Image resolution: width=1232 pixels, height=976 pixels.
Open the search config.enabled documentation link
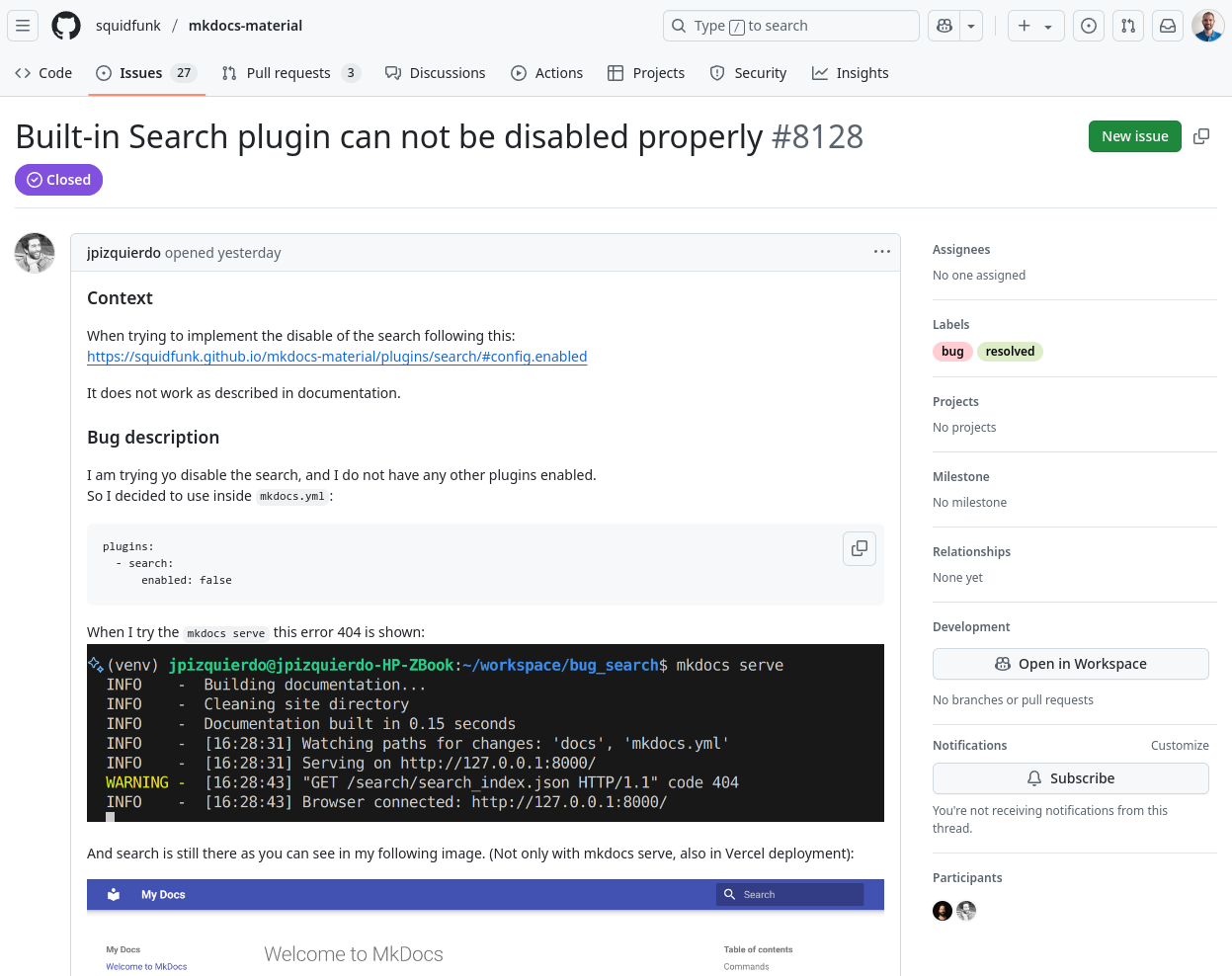click(337, 357)
